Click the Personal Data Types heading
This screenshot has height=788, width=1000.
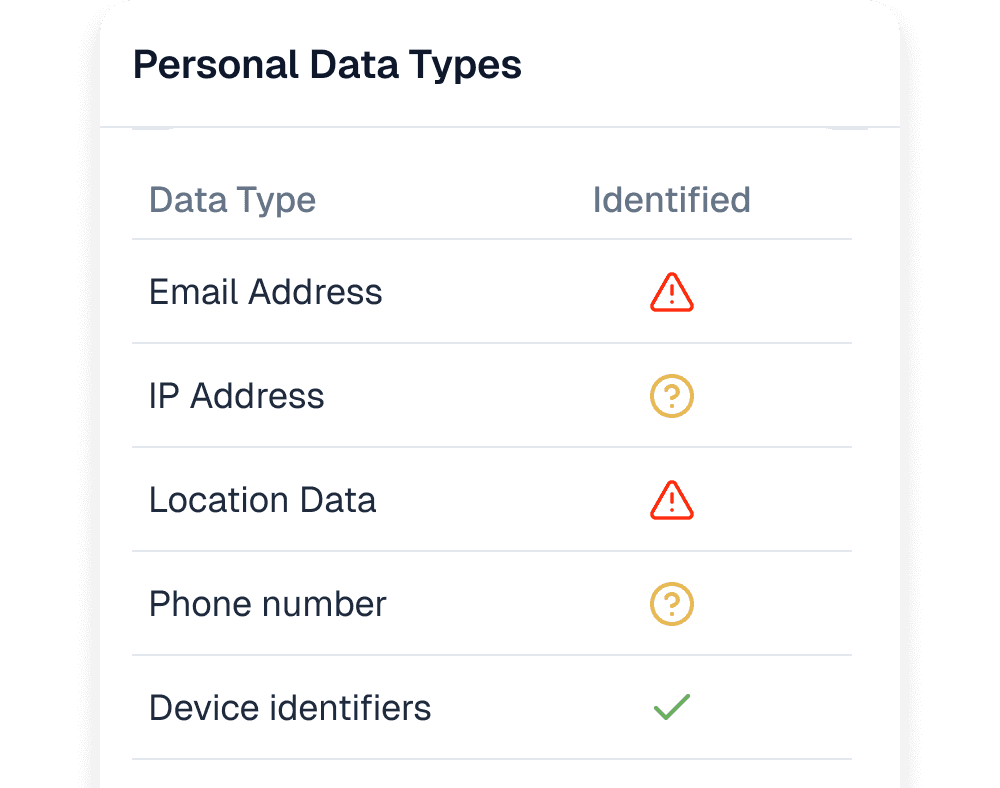(x=327, y=65)
